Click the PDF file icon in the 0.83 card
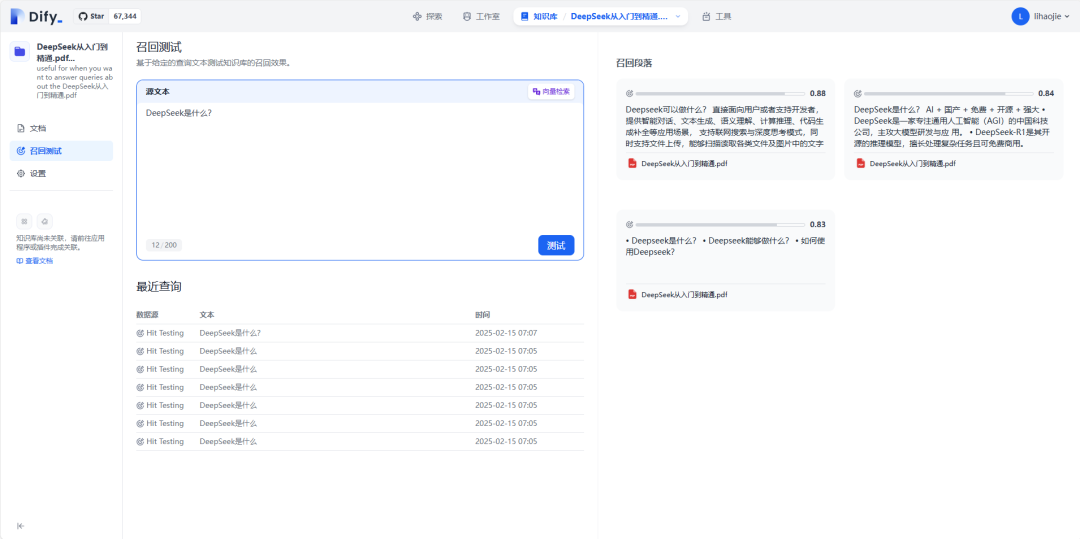Image resolution: width=1080 pixels, height=539 pixels. [632, 295]
